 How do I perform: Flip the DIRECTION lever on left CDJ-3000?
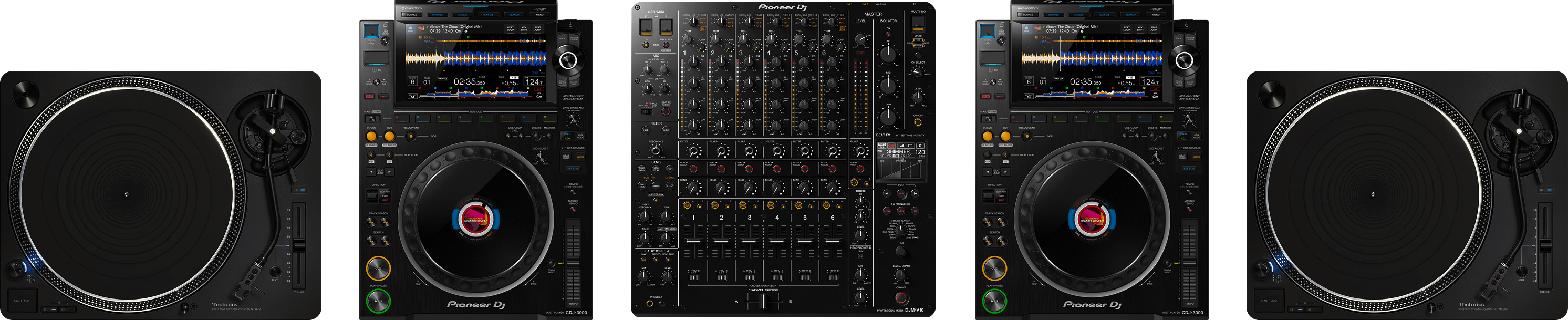point(372,195)
